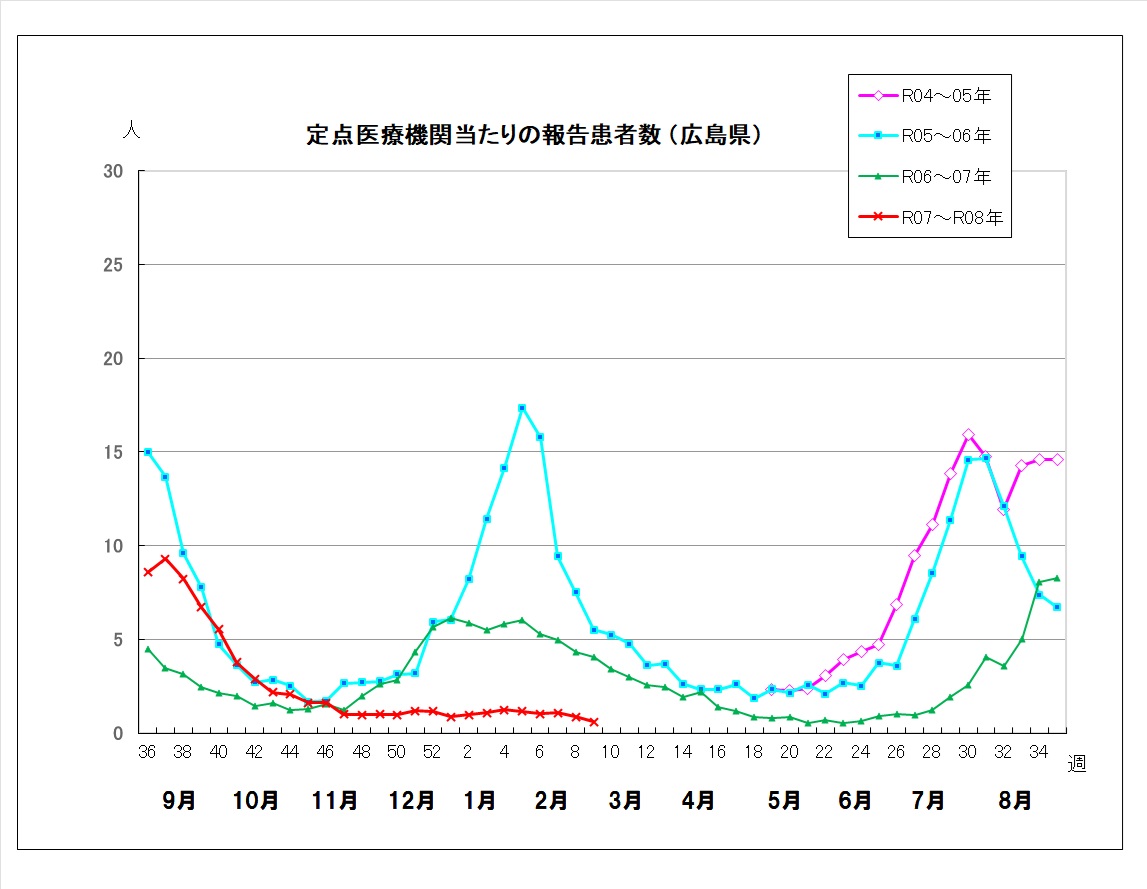
Task: Click the R04～05年 magenta legend marker
Action: pyautogui.click(x=878, y=96)
